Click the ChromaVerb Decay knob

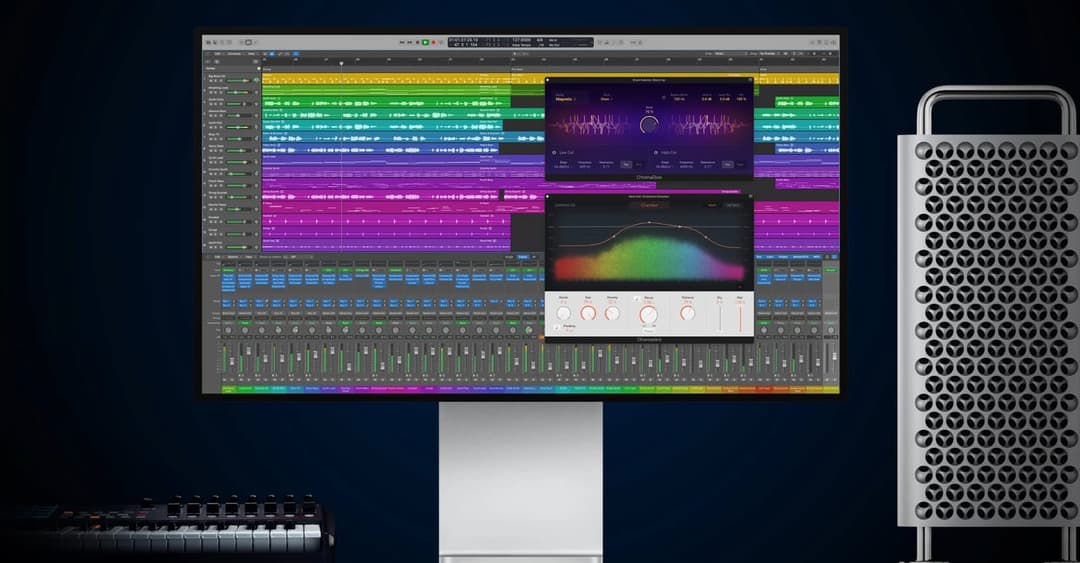[x=649, y=314]
